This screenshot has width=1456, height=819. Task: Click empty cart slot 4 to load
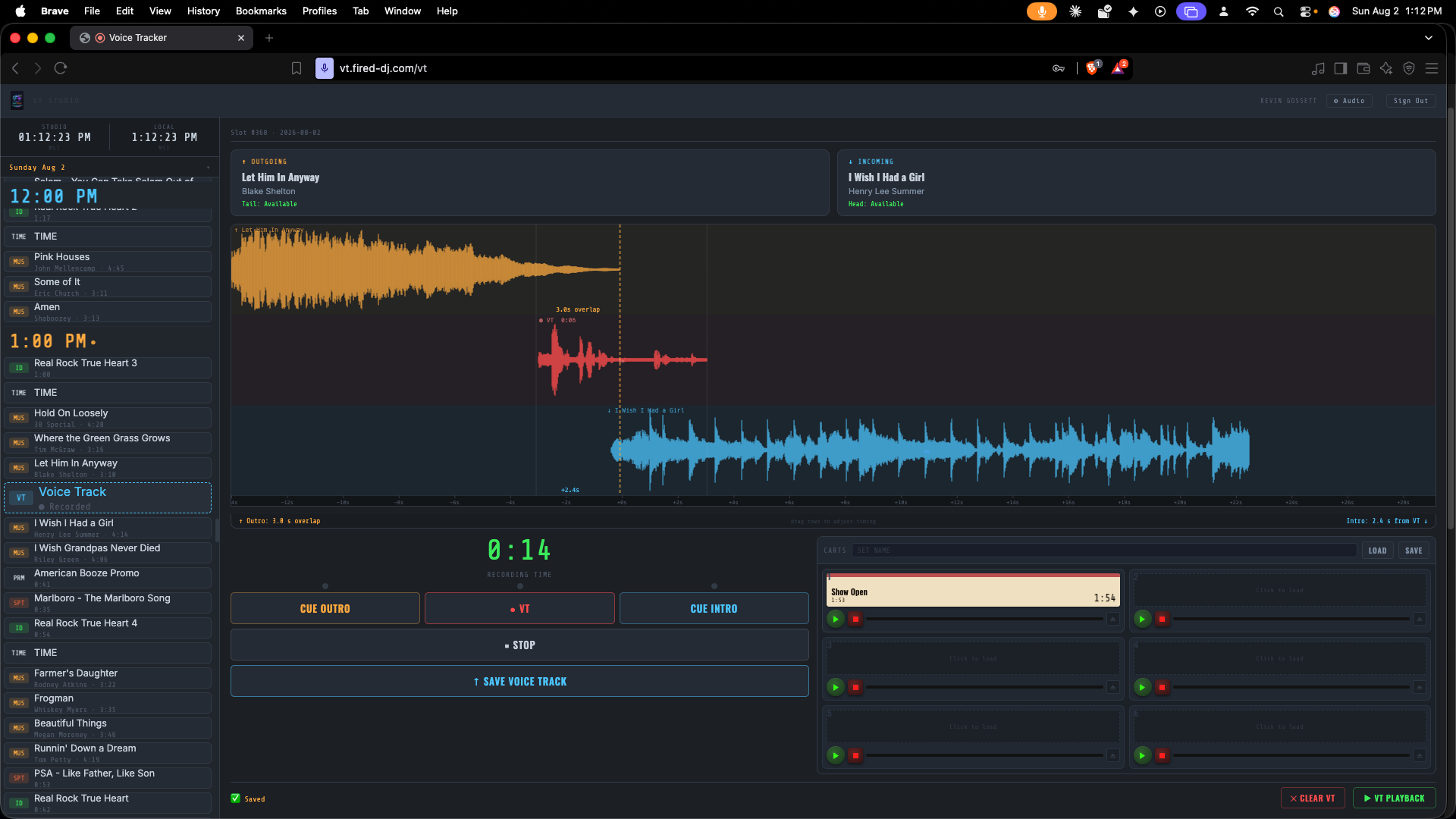click(x=1279, y=658)
